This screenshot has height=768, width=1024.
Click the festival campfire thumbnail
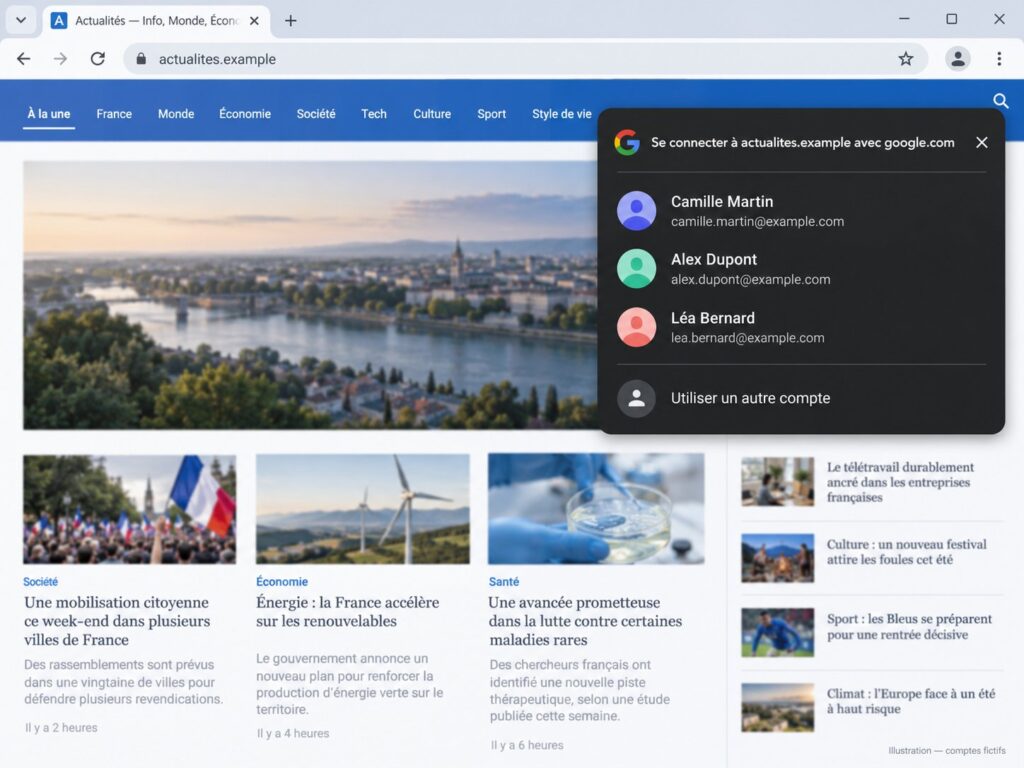[777, 558]
